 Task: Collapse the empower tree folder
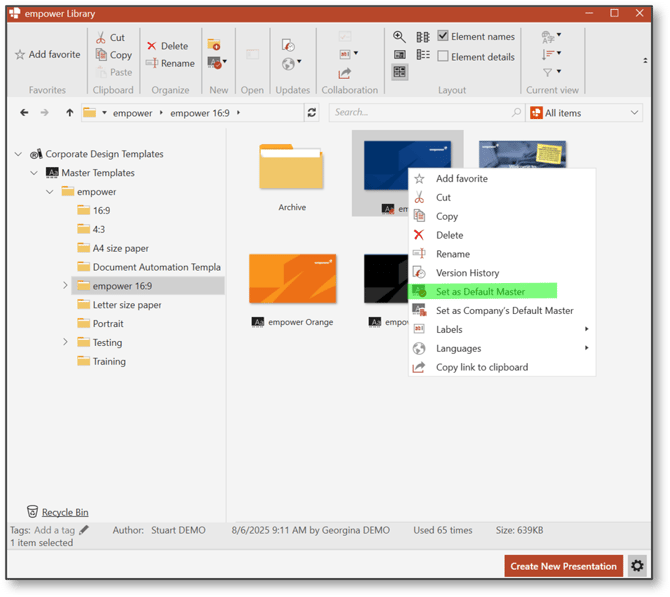coord(50,191)
